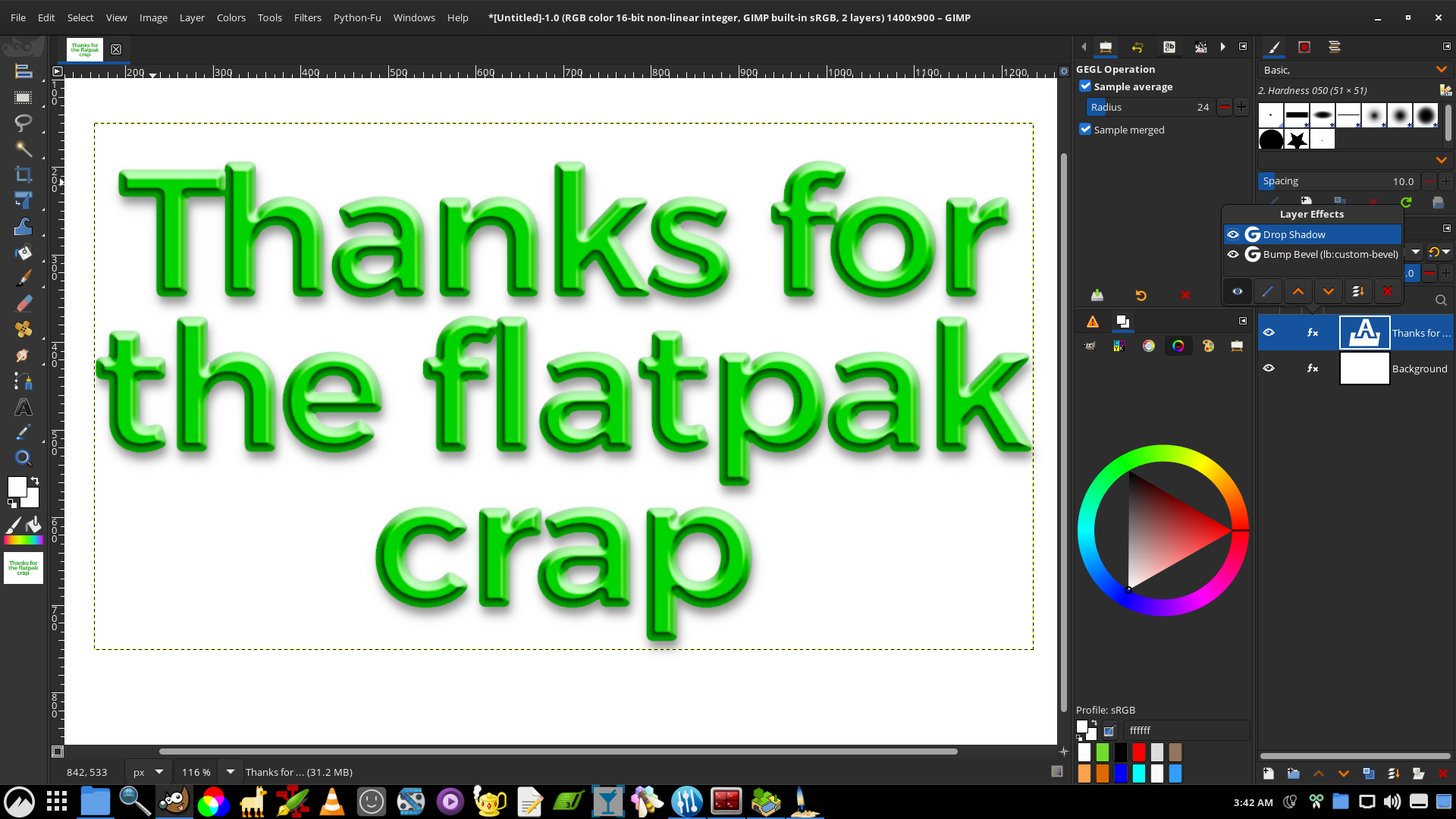Select the Eraser tool
1456x819 pixels.
click(23, 304)
